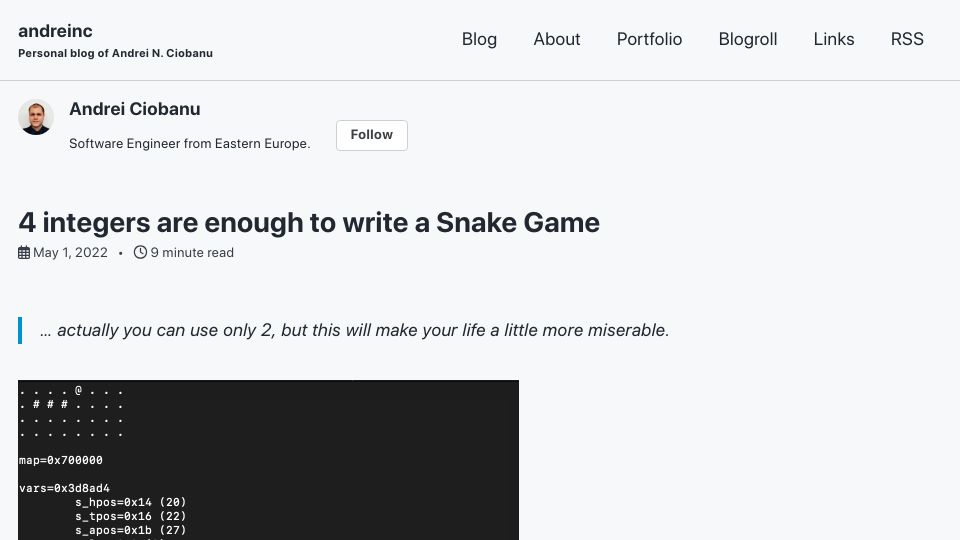This screenshot has height=540, width=960.
Task: Open the Blog navigation item
Action: click(479, 39)
